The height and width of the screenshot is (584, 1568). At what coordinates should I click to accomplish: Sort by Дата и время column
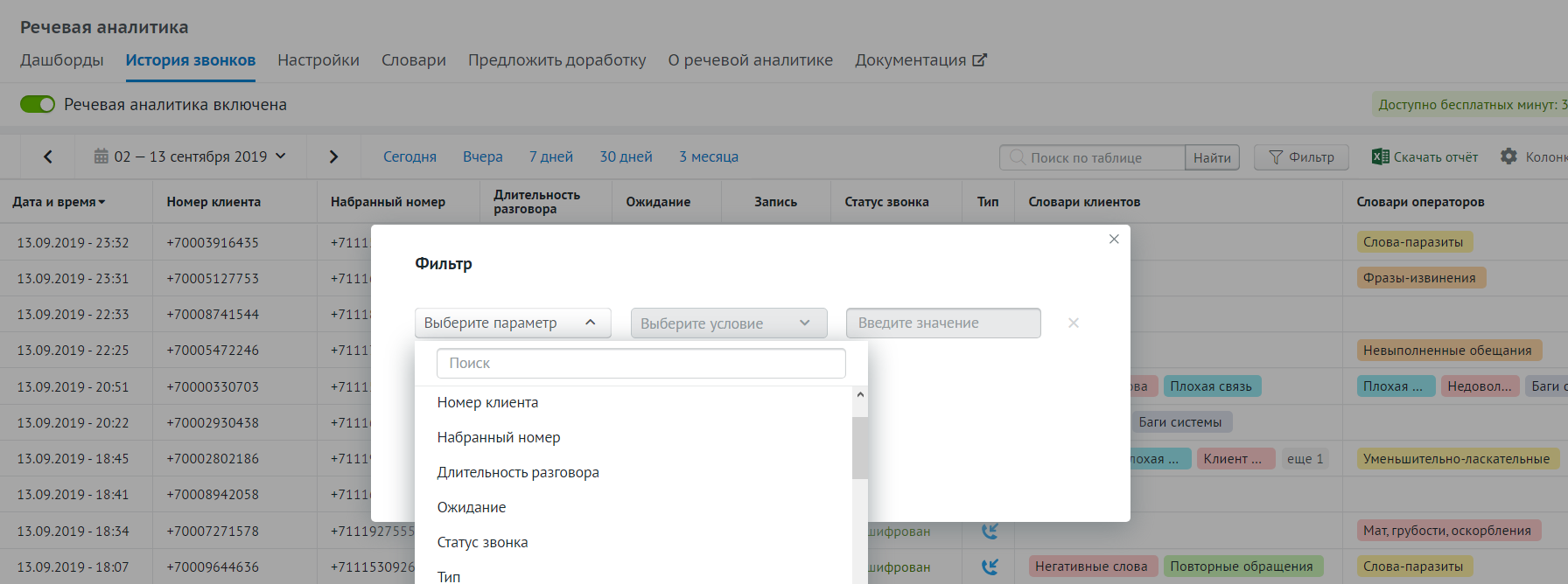(59, 202)
